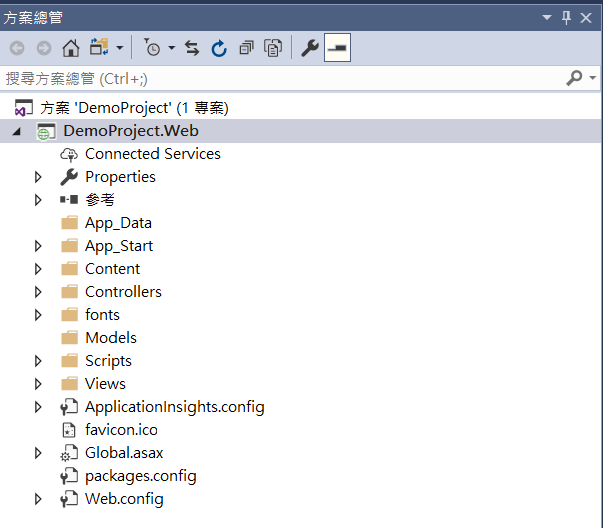The width and height of the screenshot is (603, 528).
Task: Collapse the DemoProject.Web project node
Action: click(17, 131)
